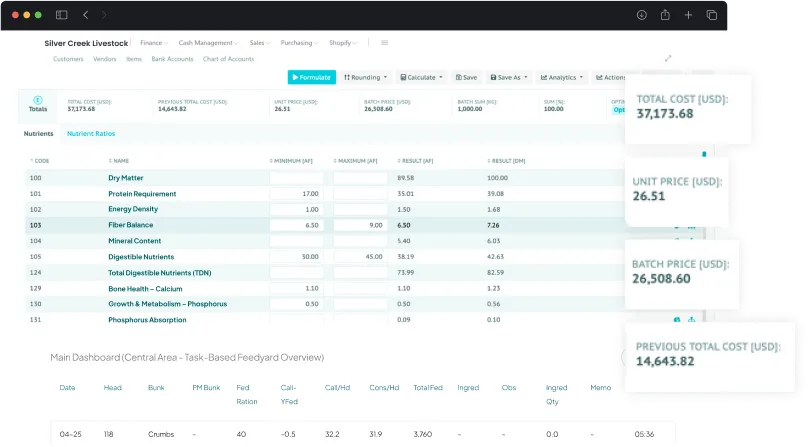This screenshot has height=447, width=811.
Task: Click the expand fullscreen arrows icon
Action: tap(668, 59)
